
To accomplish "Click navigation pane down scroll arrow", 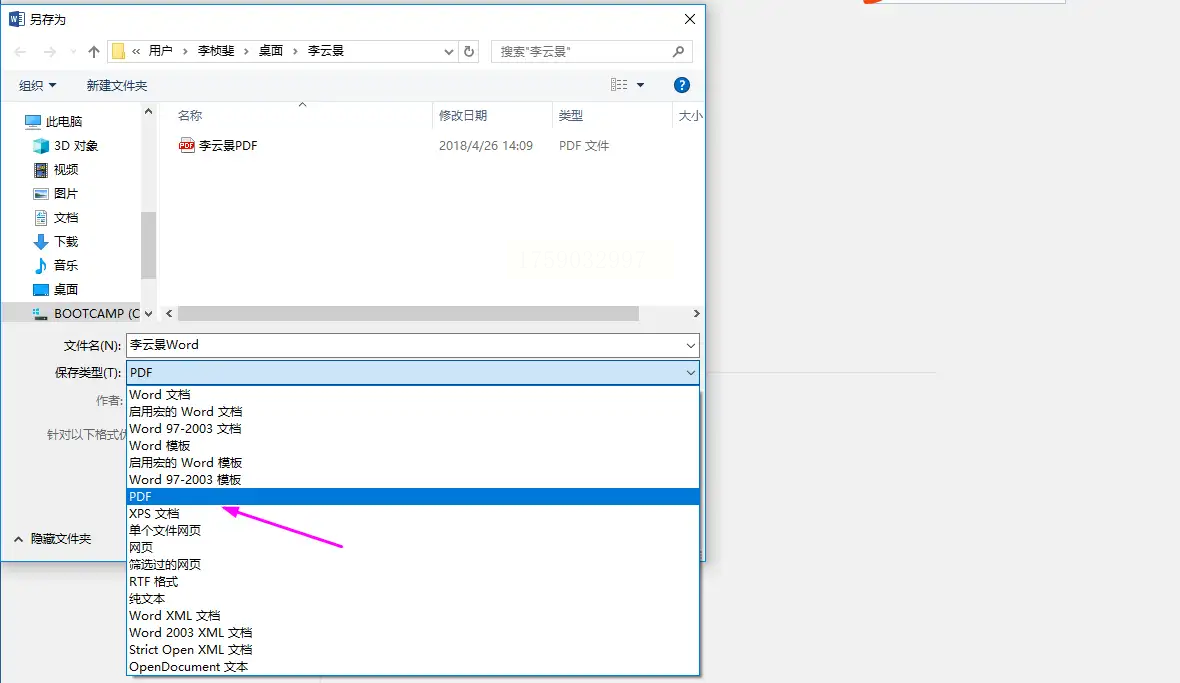I will [148, 314].
